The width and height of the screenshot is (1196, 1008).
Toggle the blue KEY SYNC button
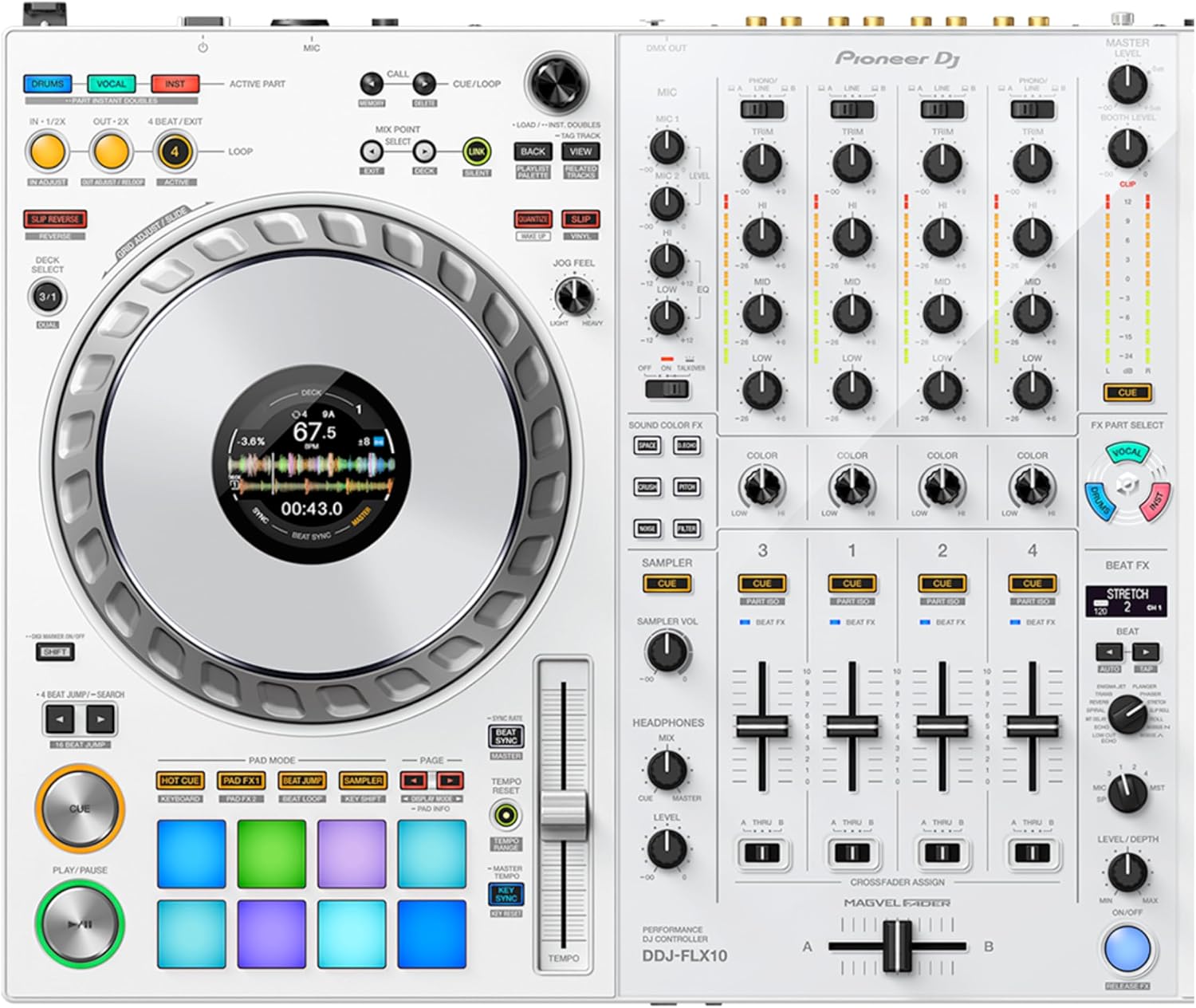click(506, 894)
